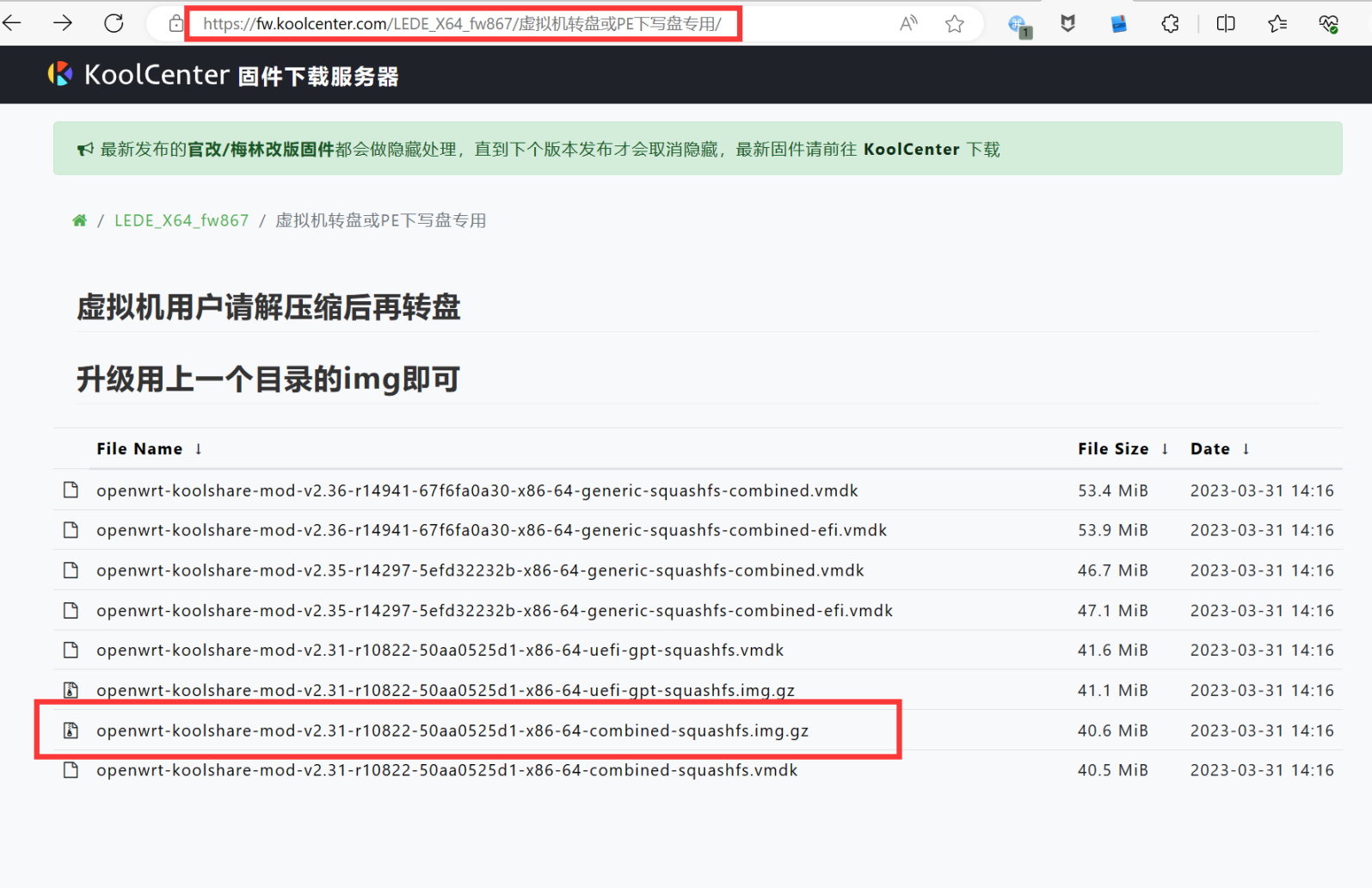
Task: Click the 53.4 MiB file size
Action: (1113, 490)
